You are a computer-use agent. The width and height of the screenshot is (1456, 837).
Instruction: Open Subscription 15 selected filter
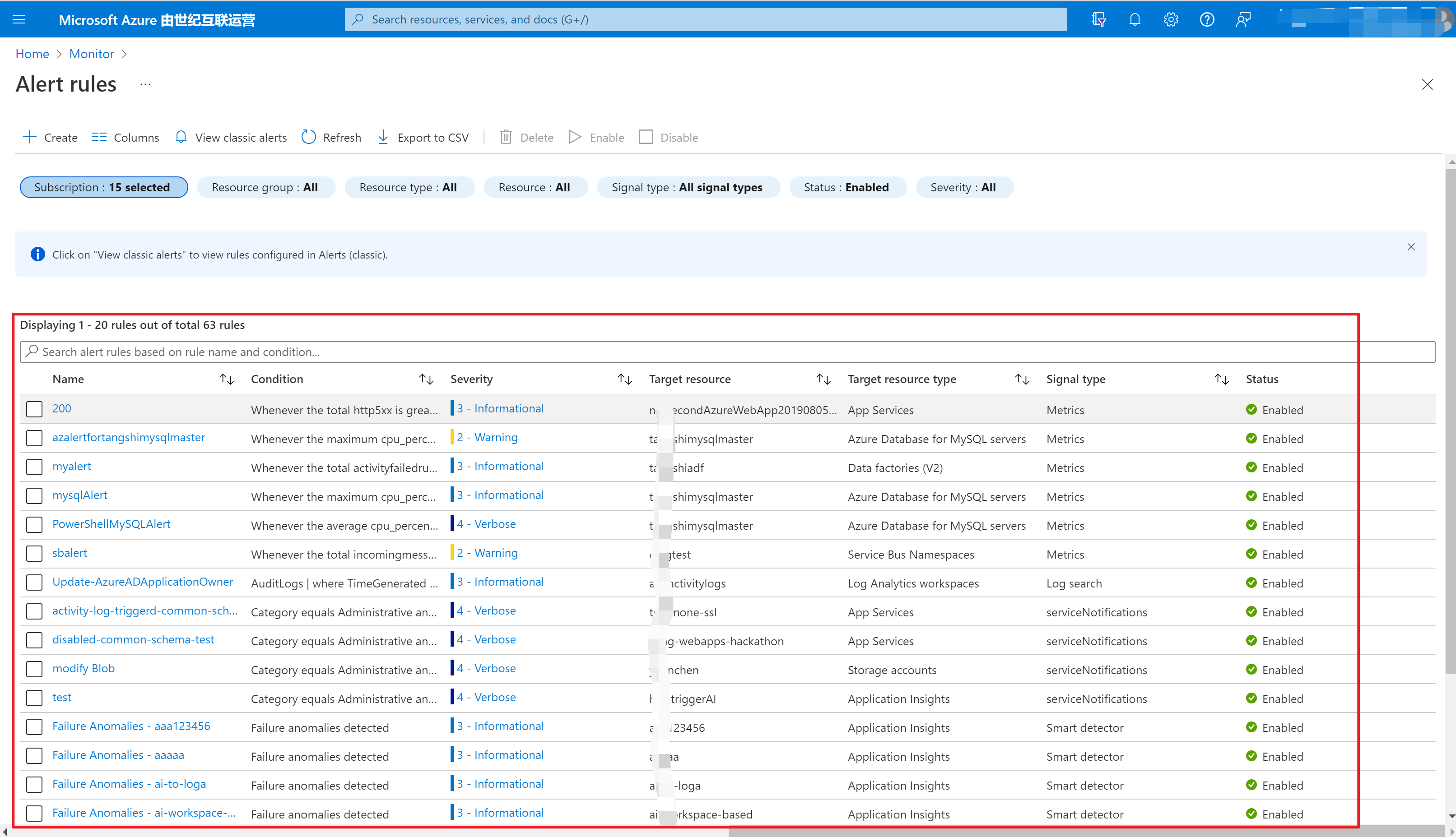pos(103,187)
